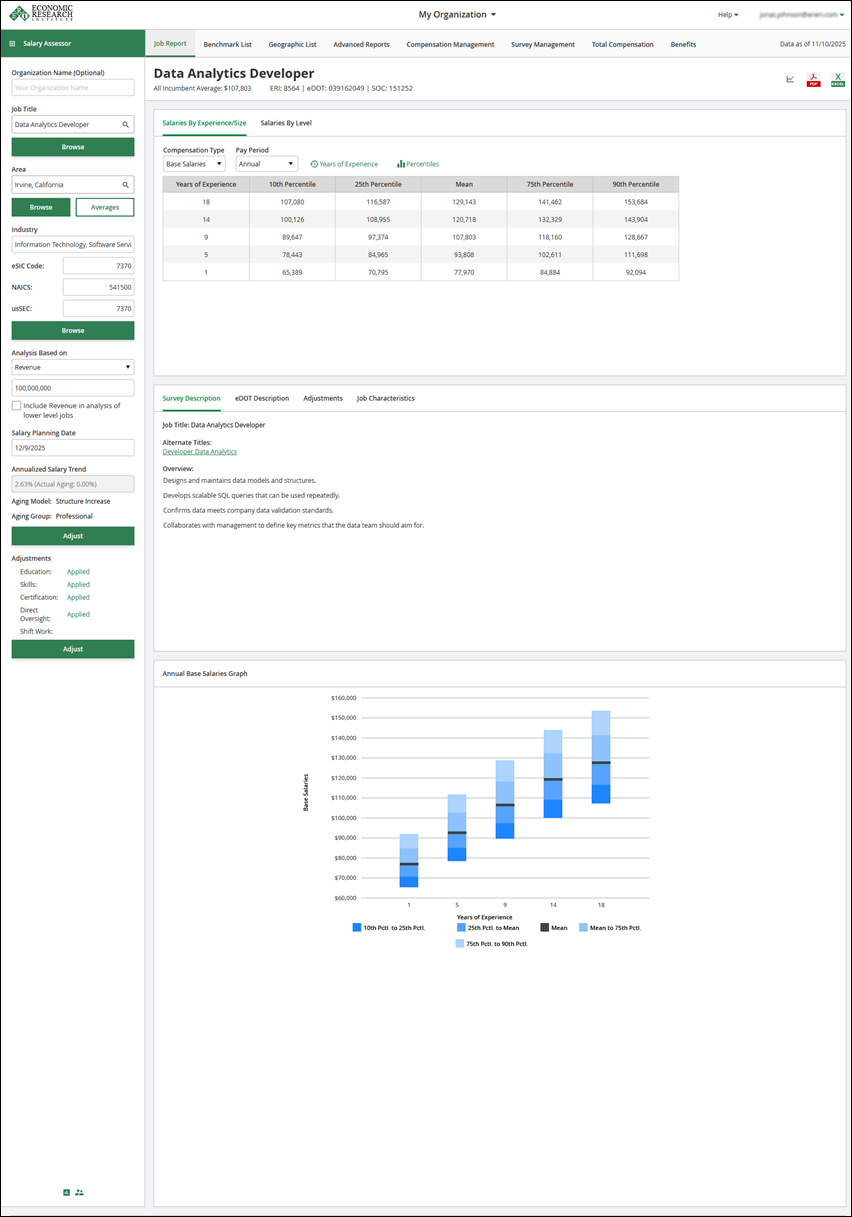Expand the Analysis Based on Revenue dropdown
Screen dimensions: 852x1217
point(73,367)
